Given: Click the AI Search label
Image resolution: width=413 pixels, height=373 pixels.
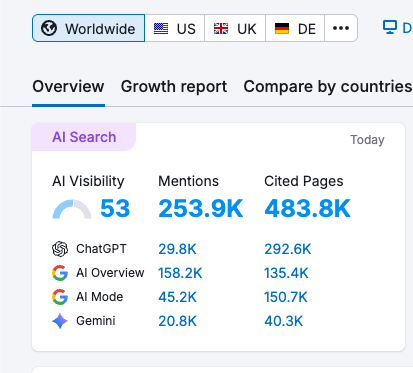Looking at the screenshot, I should (84, 137).
